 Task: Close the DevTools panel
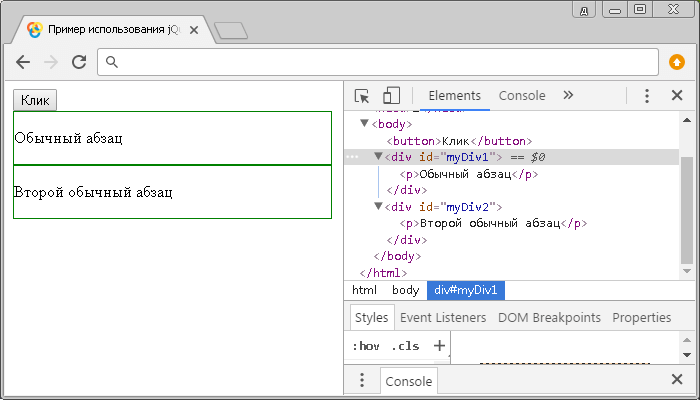677,95
